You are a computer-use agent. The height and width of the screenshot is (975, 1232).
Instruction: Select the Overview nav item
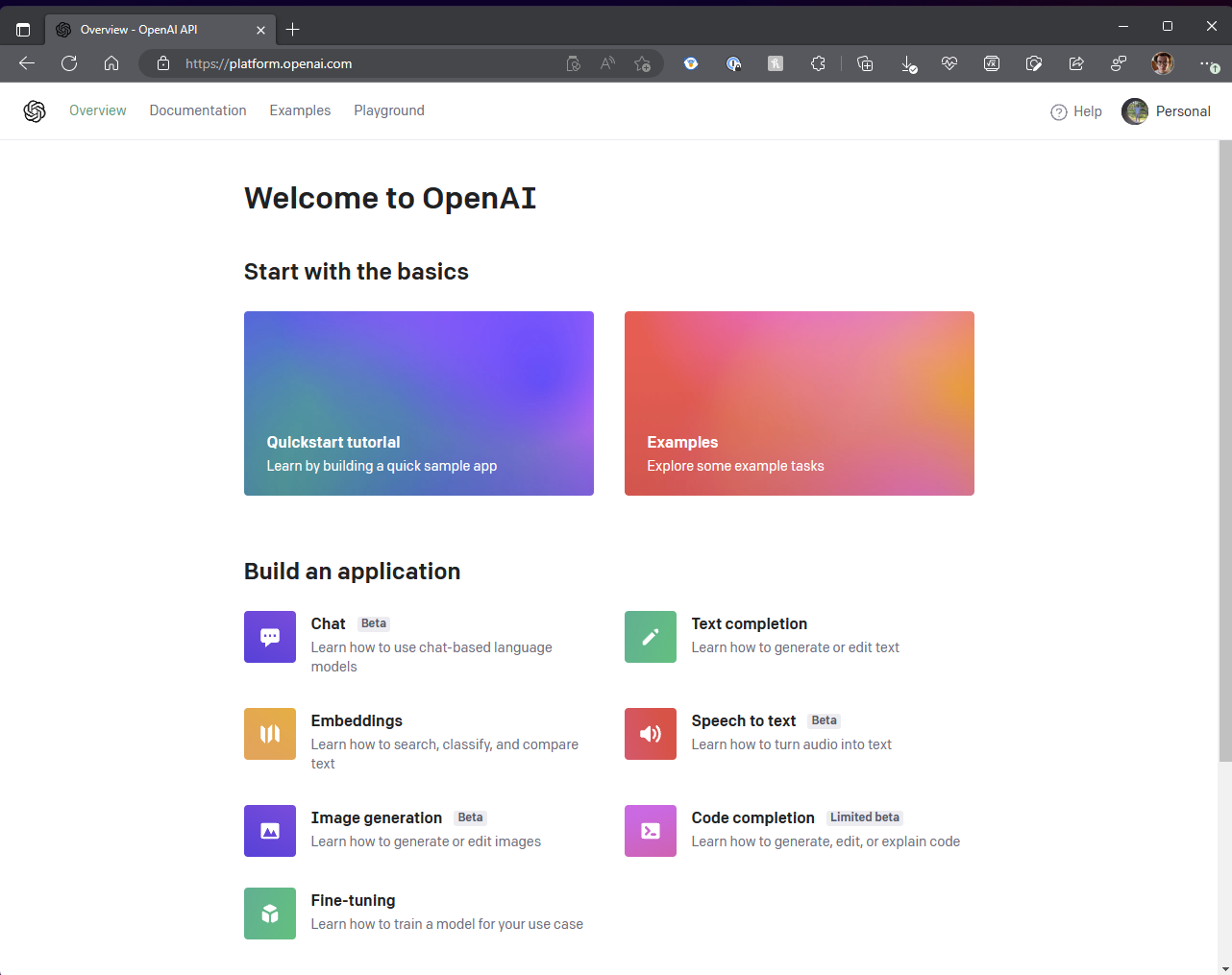[x=97, y=110]
